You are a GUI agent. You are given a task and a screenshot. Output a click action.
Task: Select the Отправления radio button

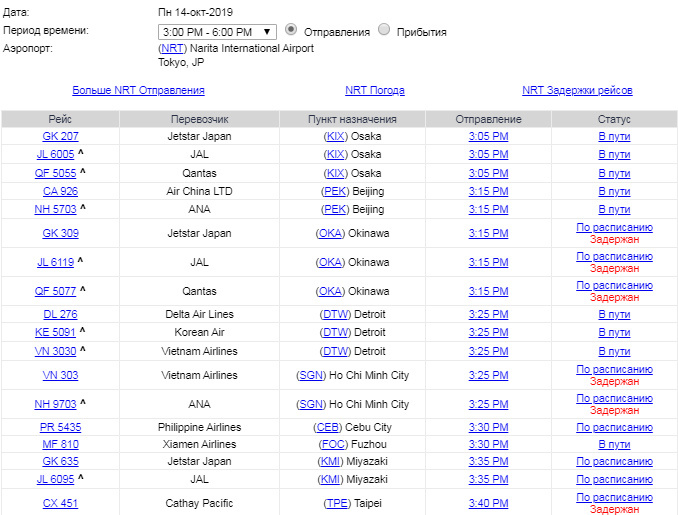point(291,30)
